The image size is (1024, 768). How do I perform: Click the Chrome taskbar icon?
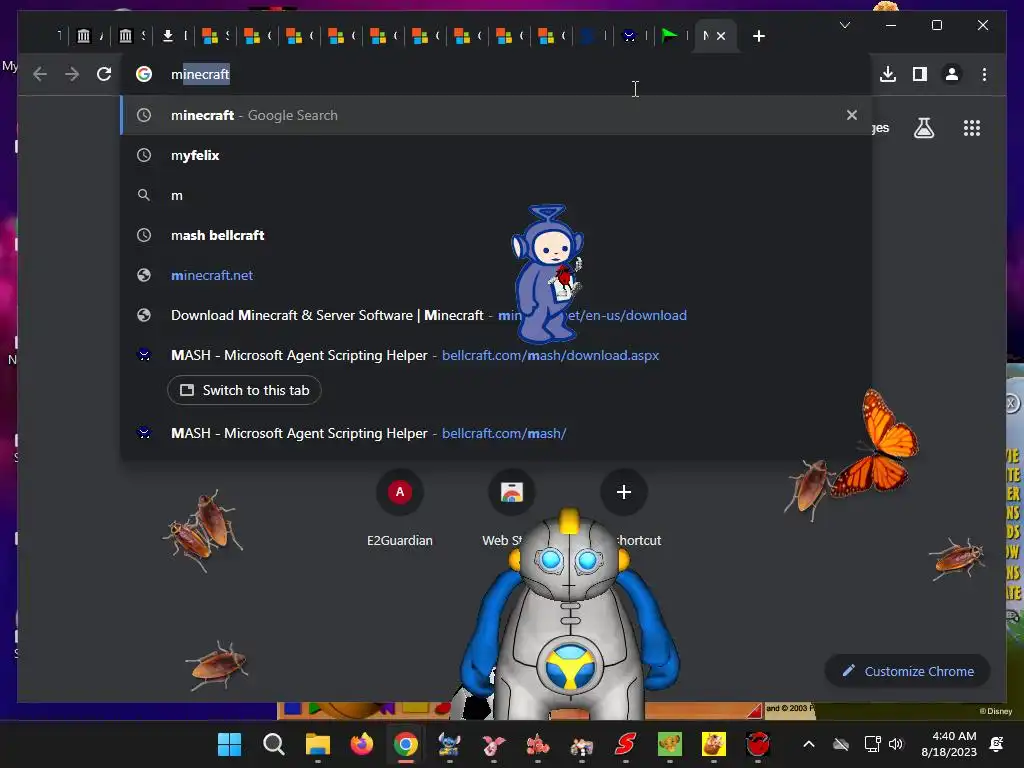406,744
